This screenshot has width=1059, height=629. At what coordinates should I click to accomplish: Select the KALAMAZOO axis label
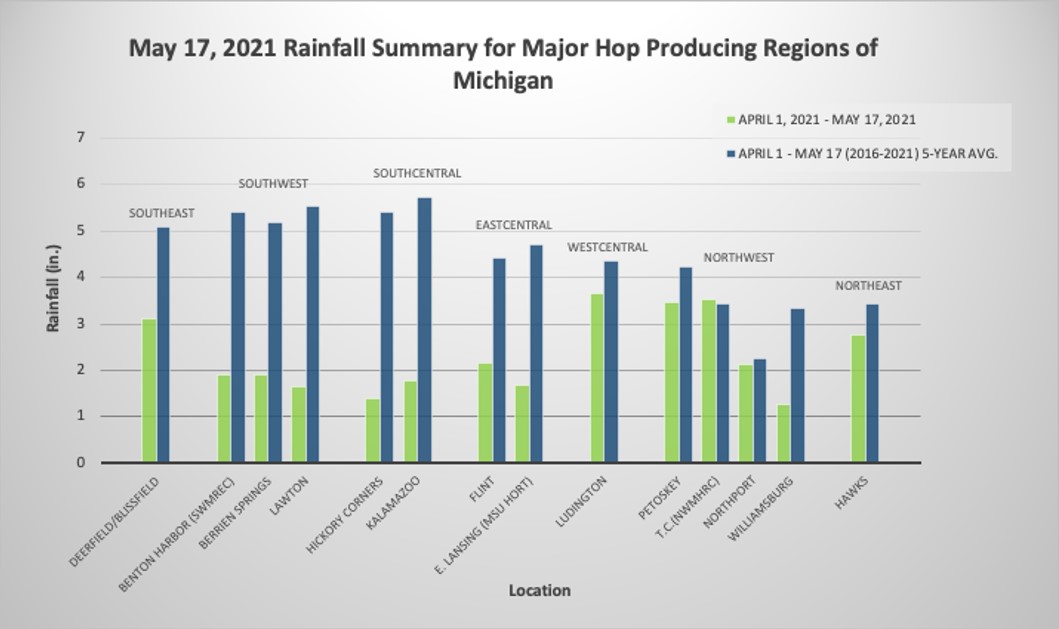coord(393,503)
